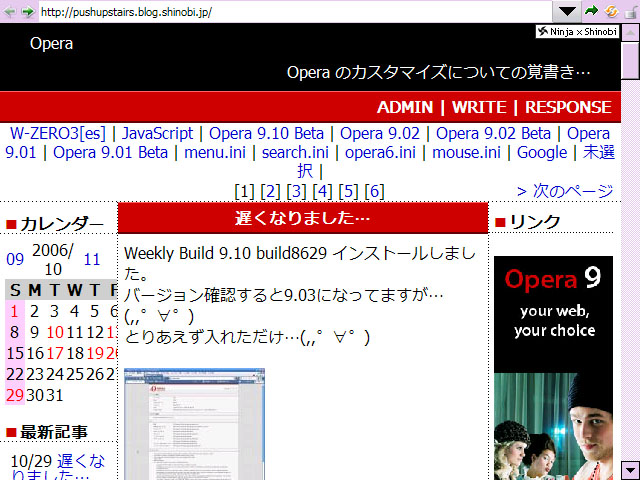Go to next month 11 in calendar

point(92,260)
